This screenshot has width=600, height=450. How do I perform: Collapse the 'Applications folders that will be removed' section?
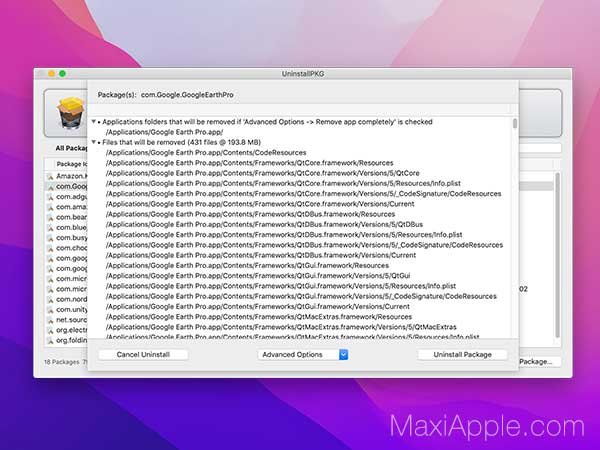[x=93, y=122]
